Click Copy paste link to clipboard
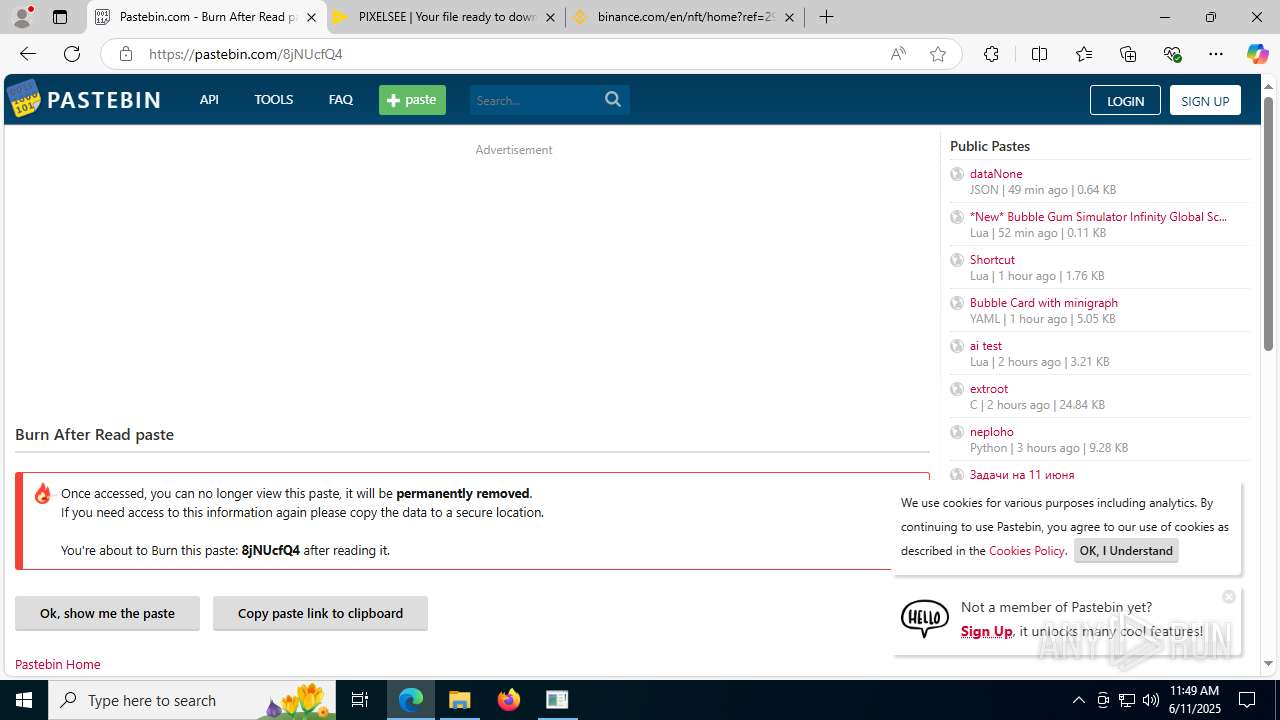The height and width of the screenshot is (720, 1280). click(x=320, y=613)
